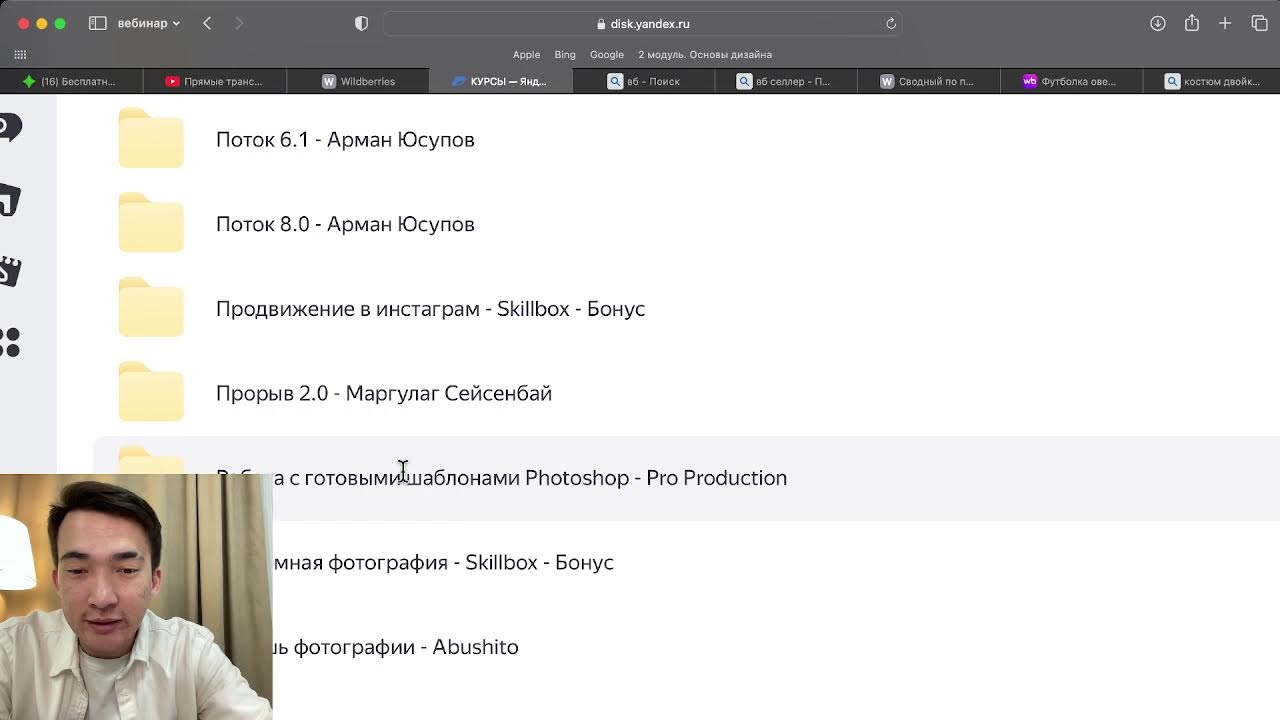Click folder icon for Поток 8.0

tap(151, 223)
